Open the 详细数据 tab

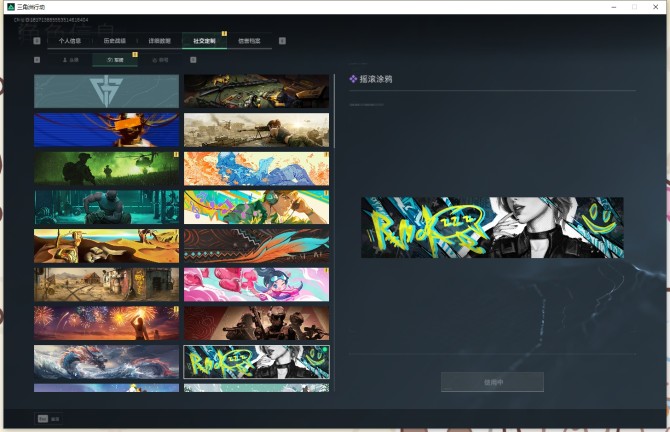coord(159,41)
